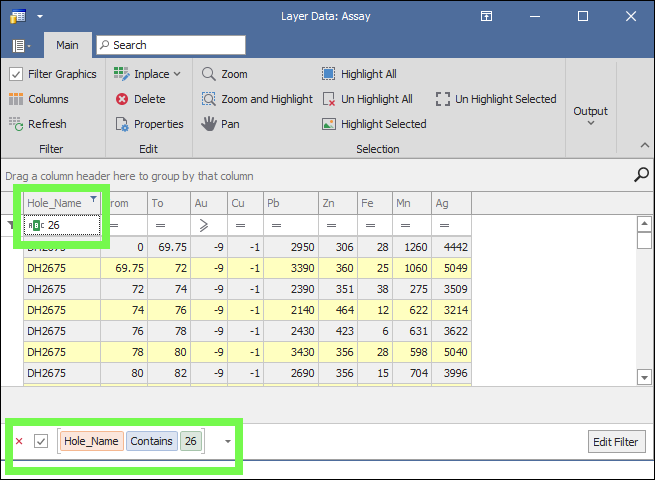Toggle the Filter Graphics checkbox
655x480 pixels.
(x=16, y=74)
